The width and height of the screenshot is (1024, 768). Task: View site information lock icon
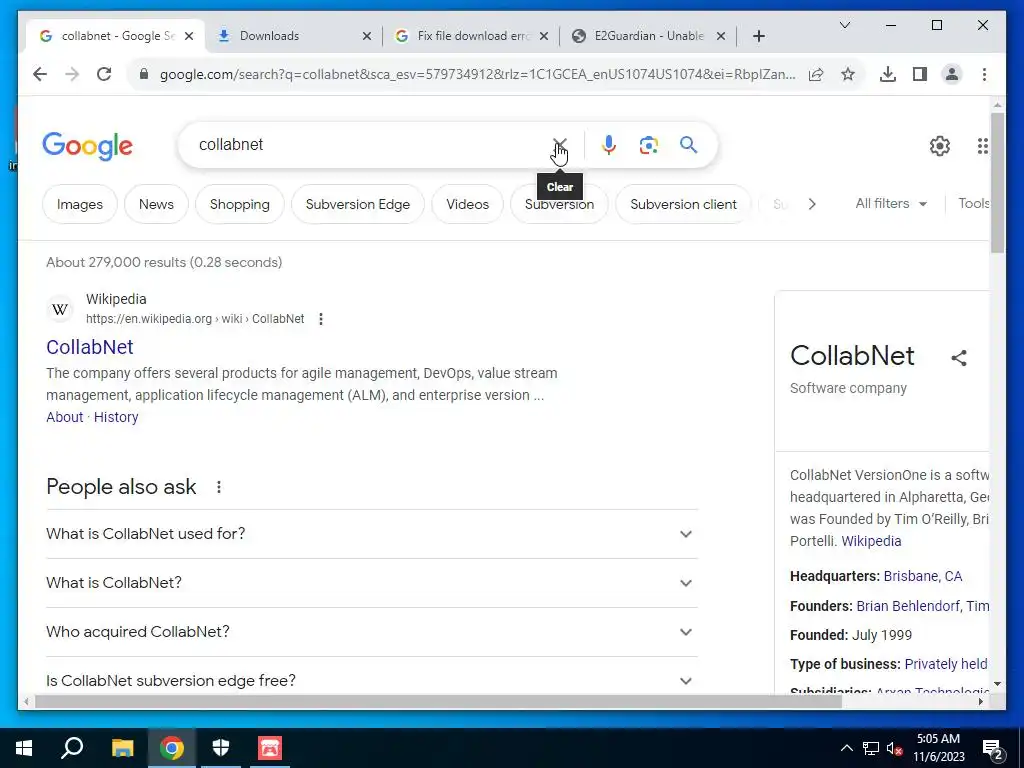click(144, 74)
